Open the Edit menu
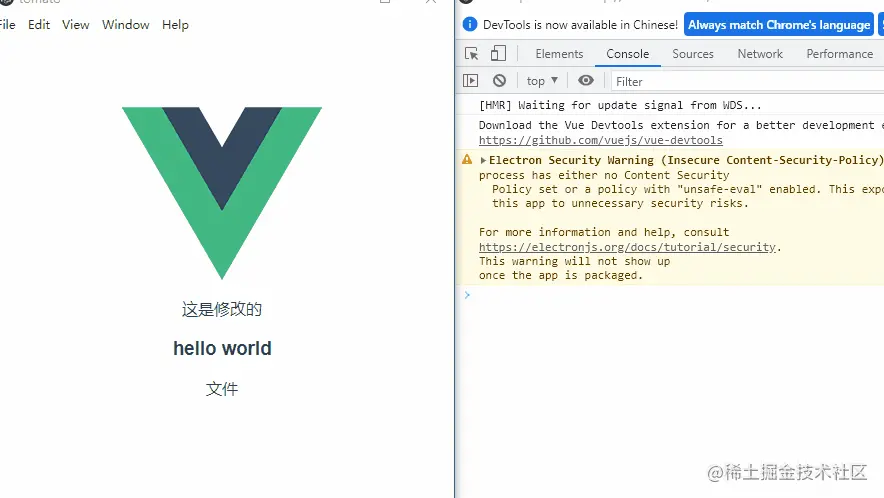The width and height of the screenshot is (884, 498). tap(39, 25)
